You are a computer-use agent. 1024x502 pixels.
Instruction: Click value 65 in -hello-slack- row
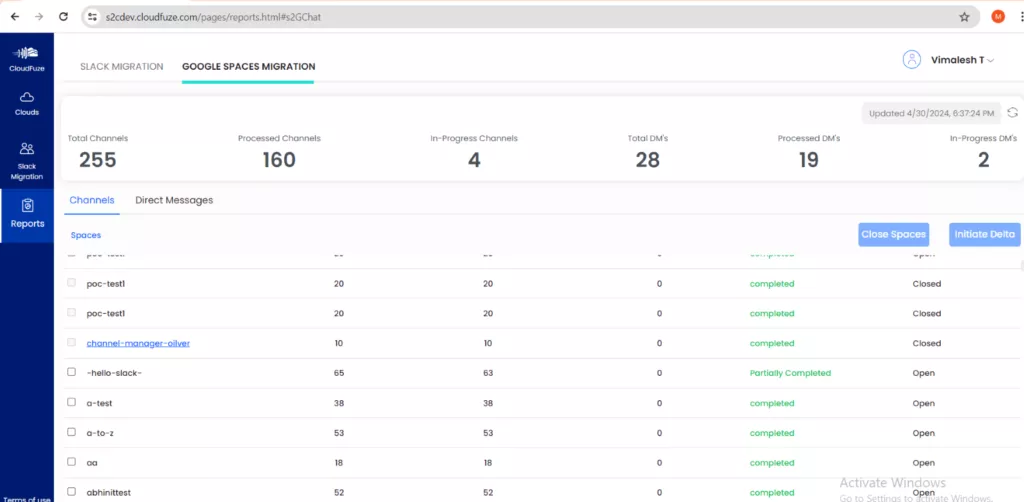pos(339,373)
